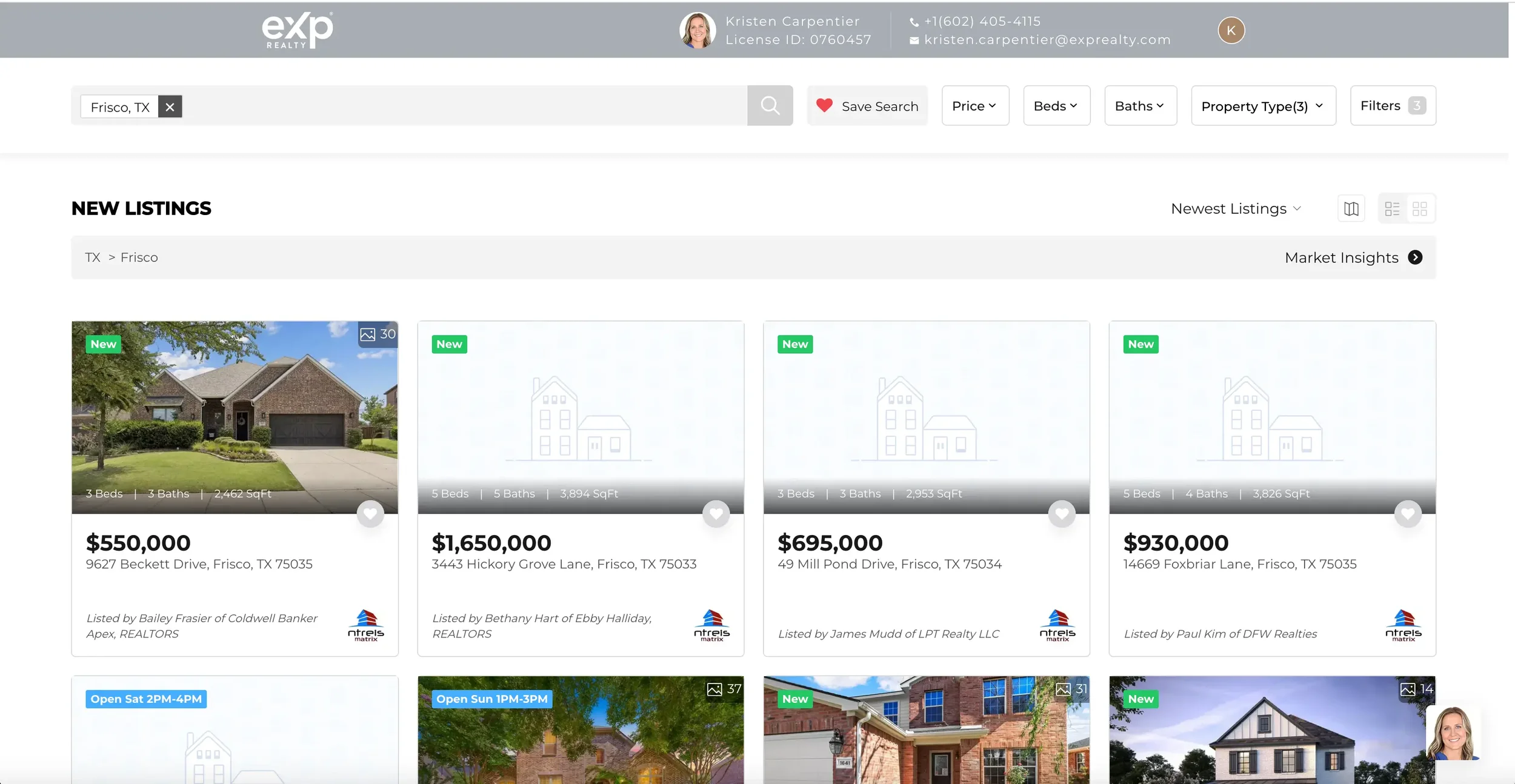This screenshot has height=784, width=1515.
Task: Click the $550,000 listing price
Action: point(138,543)
